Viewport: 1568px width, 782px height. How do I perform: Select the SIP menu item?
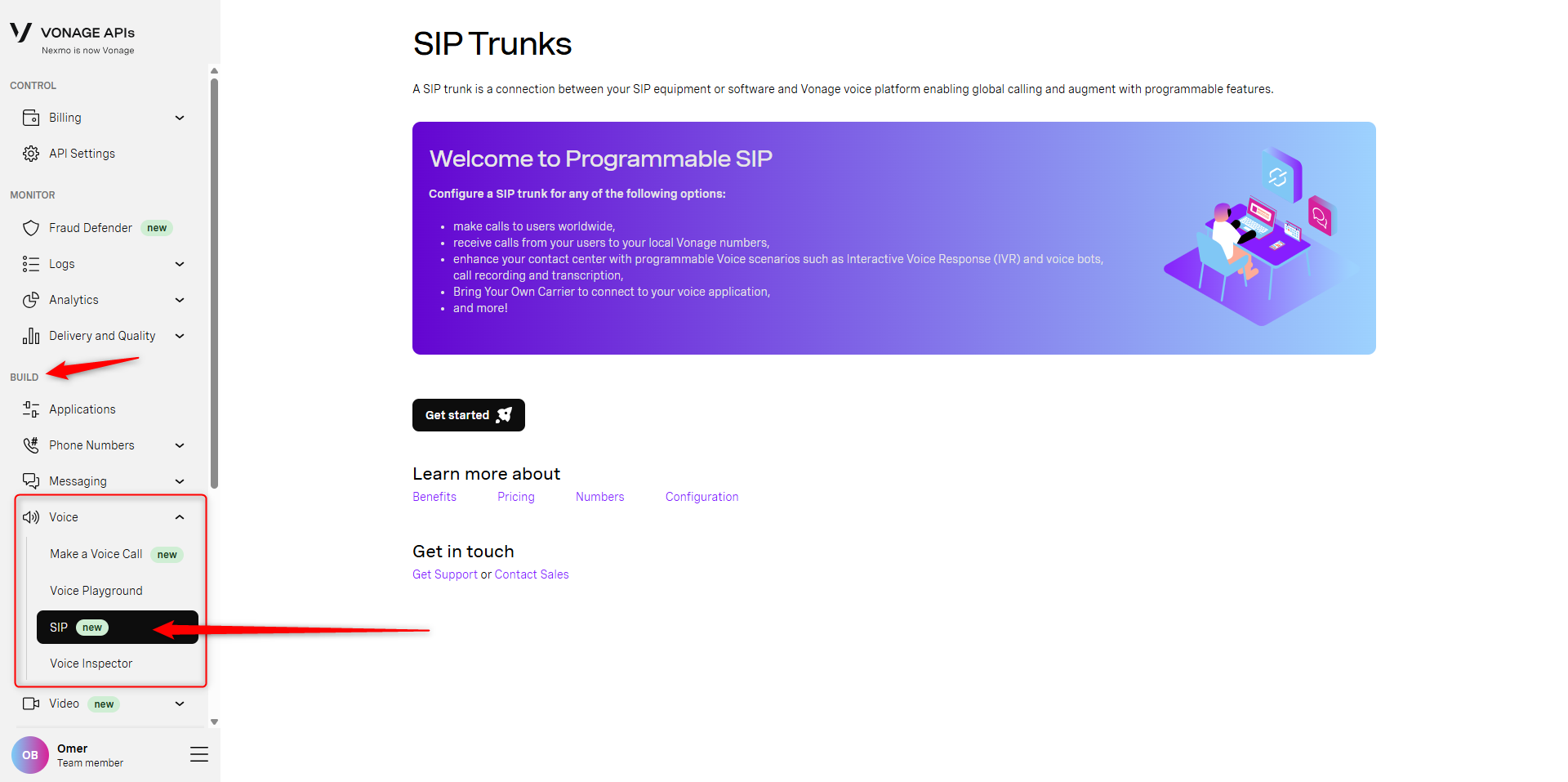tap(118, 628)
